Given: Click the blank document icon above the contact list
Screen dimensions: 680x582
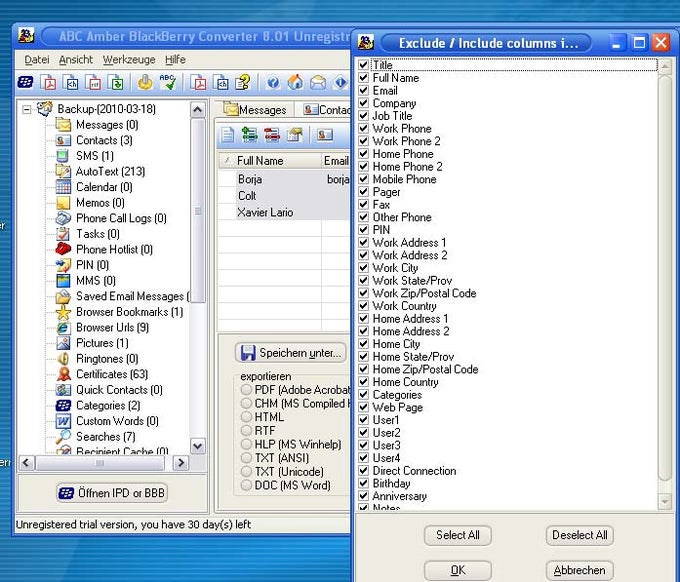Looking at the screenshot, I should (228, 135).
